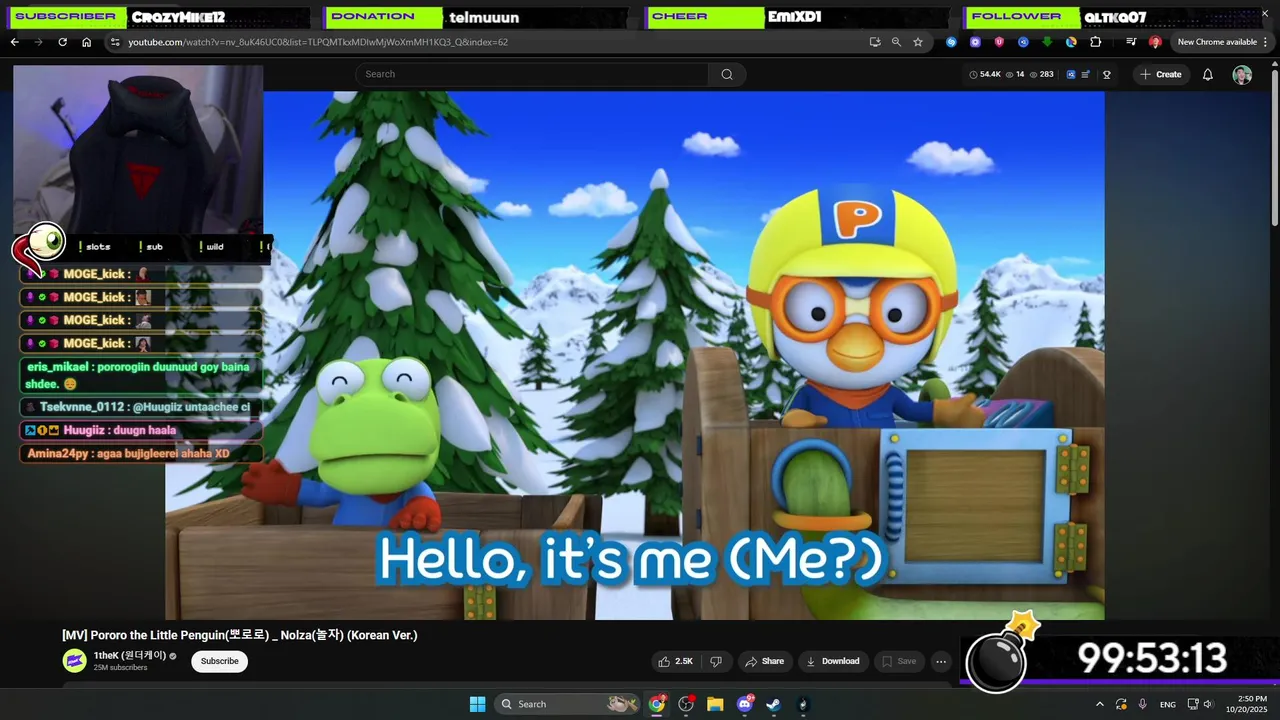Bookmark this page with the star icon
This screenshot has width=1280, height=720.
point(918,42)
